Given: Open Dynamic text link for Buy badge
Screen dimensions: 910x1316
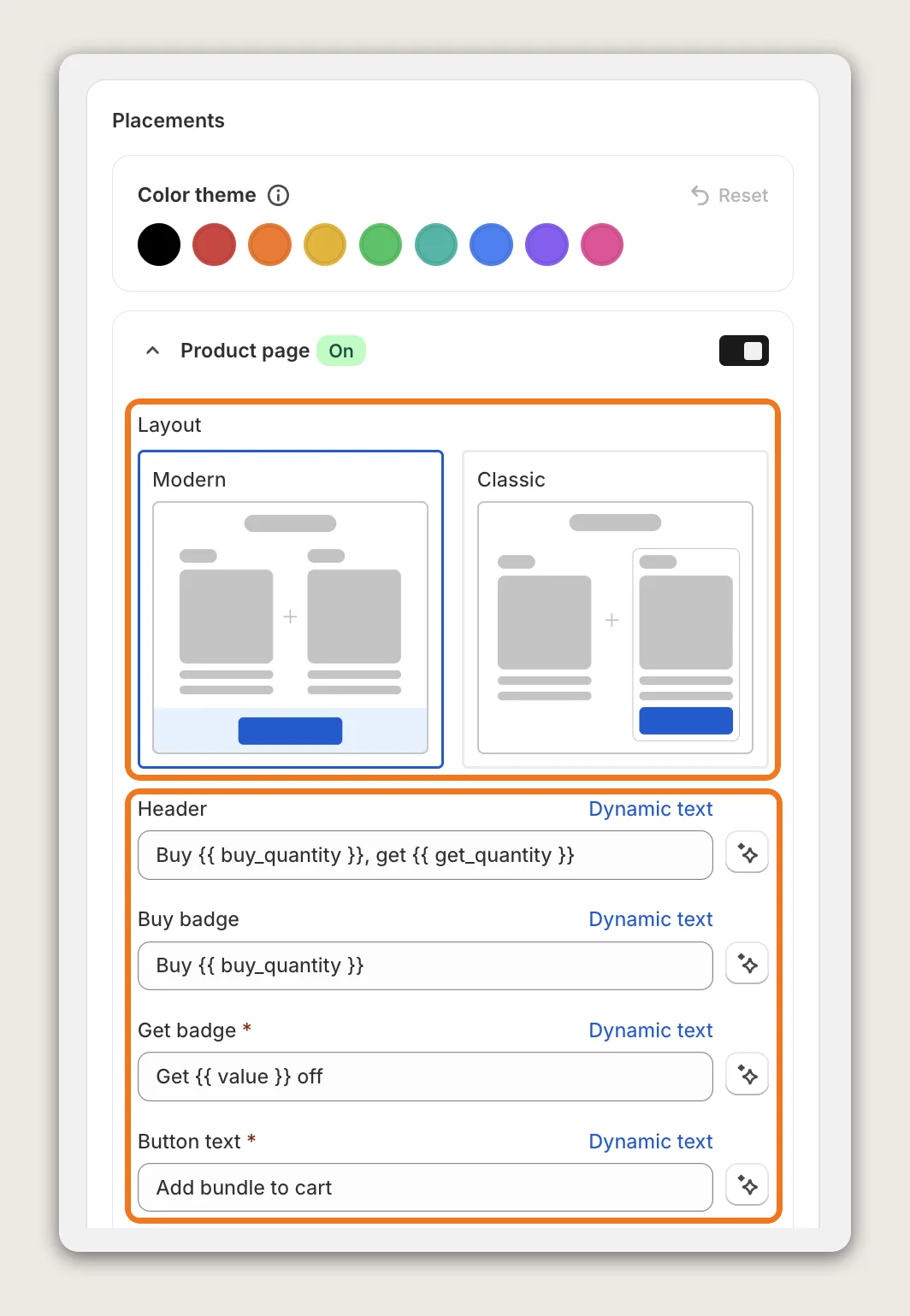Looking at the screenshot, I should point(651,919).
